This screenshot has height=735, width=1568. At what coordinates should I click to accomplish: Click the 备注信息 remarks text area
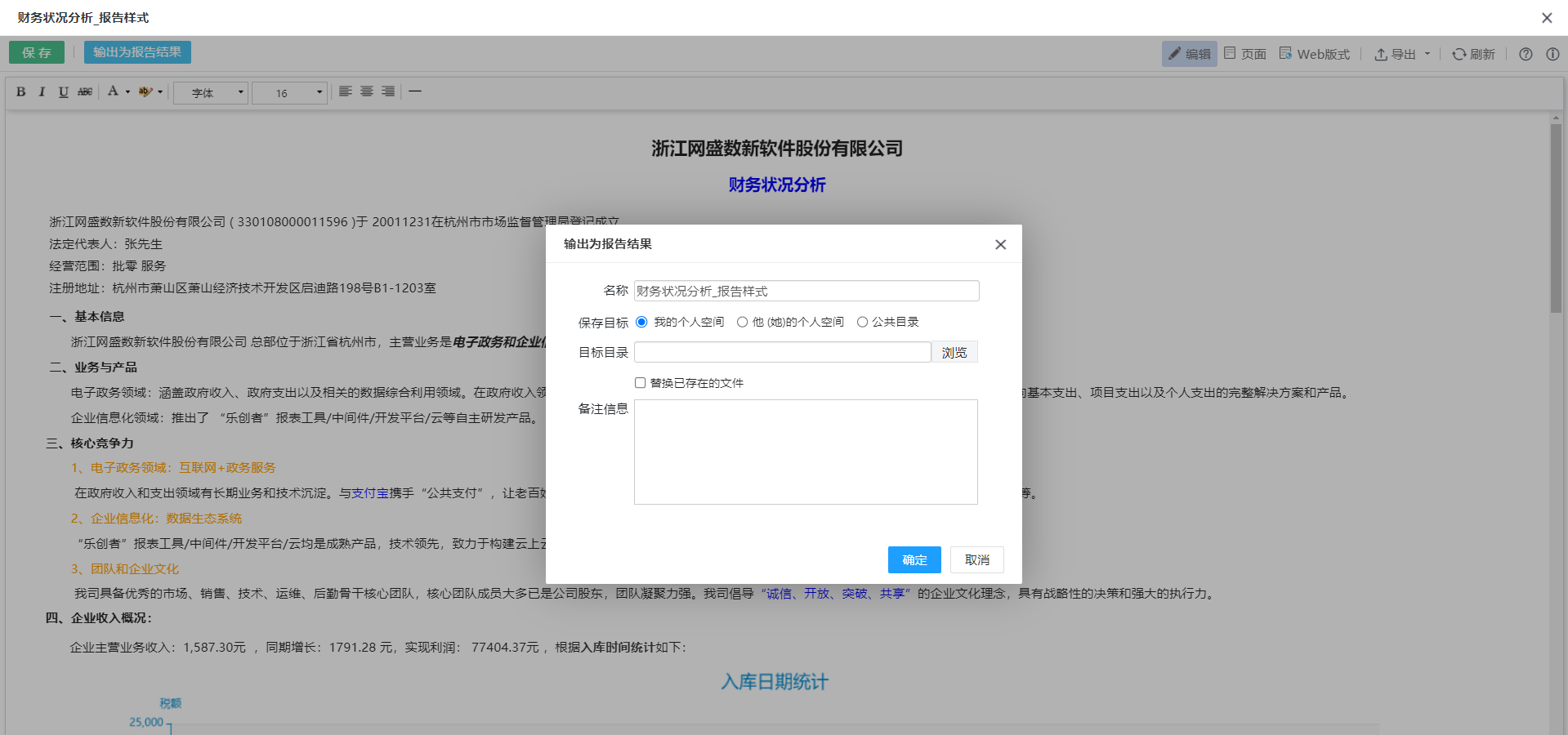coord(805,452)
